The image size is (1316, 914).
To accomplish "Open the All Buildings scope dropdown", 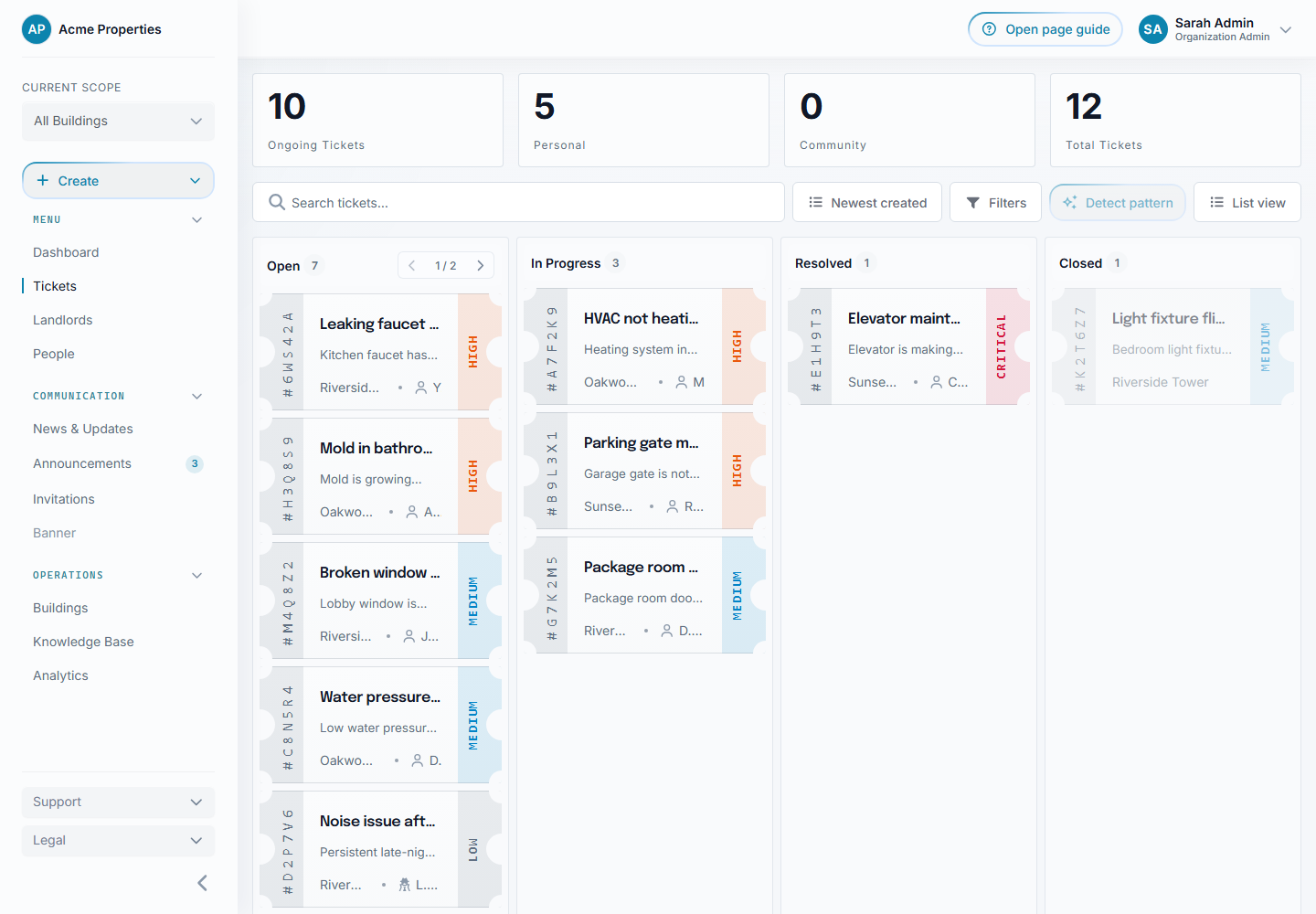I will click(x=118, y=121).
